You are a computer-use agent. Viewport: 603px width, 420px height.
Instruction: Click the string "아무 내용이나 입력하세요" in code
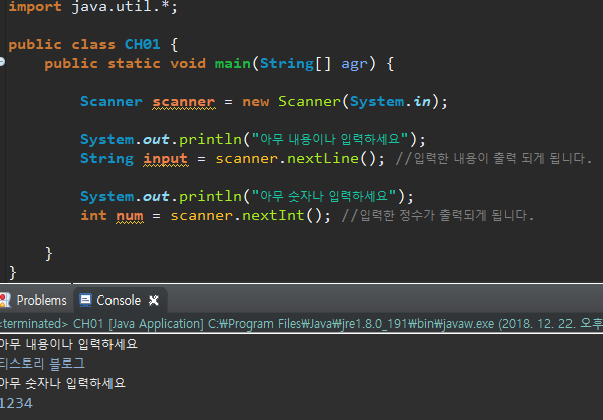[330, 139]
